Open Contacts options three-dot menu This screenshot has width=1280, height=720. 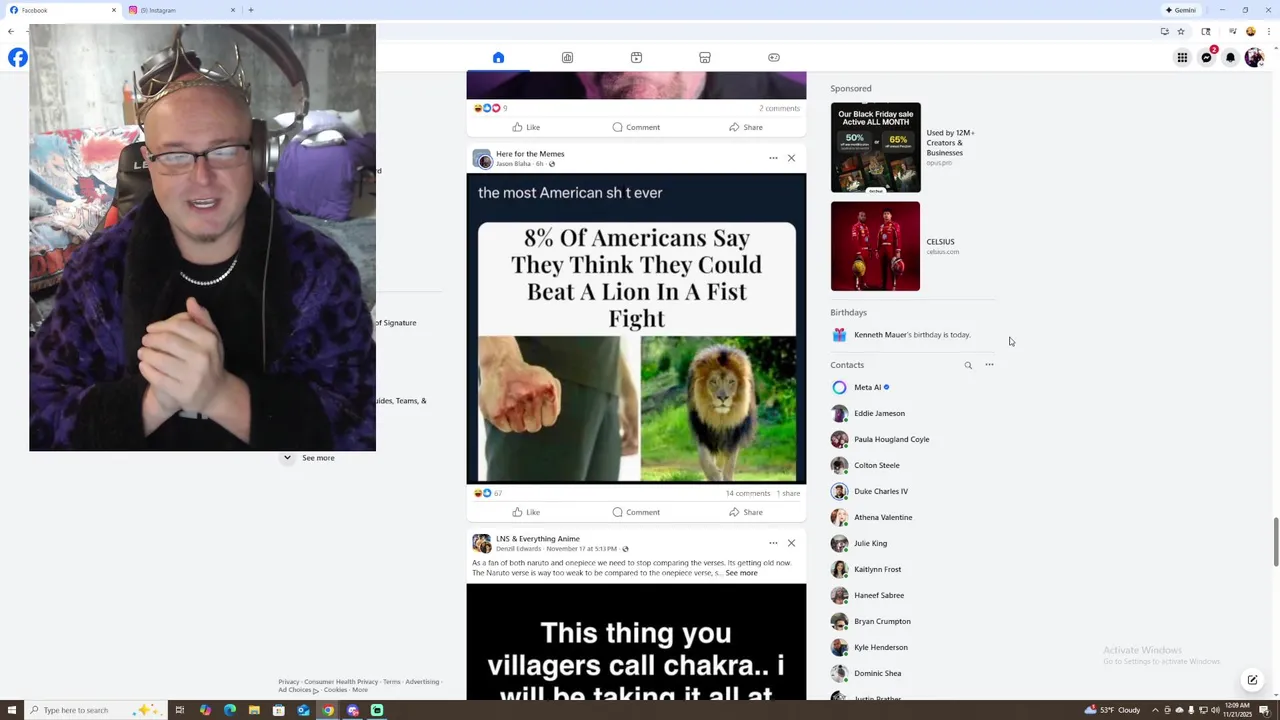(989, 365)
